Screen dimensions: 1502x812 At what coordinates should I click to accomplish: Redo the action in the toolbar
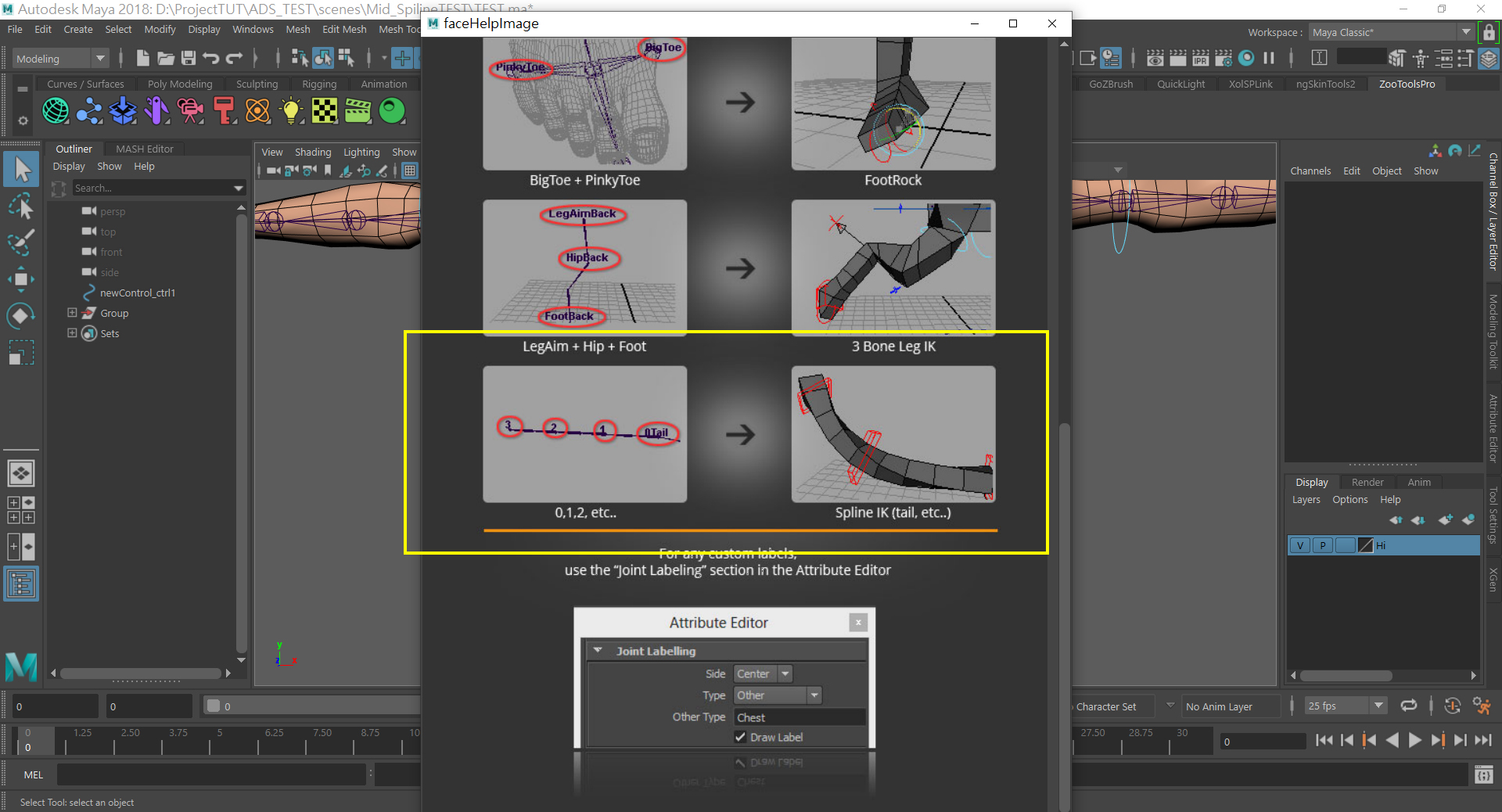(234, 58)
